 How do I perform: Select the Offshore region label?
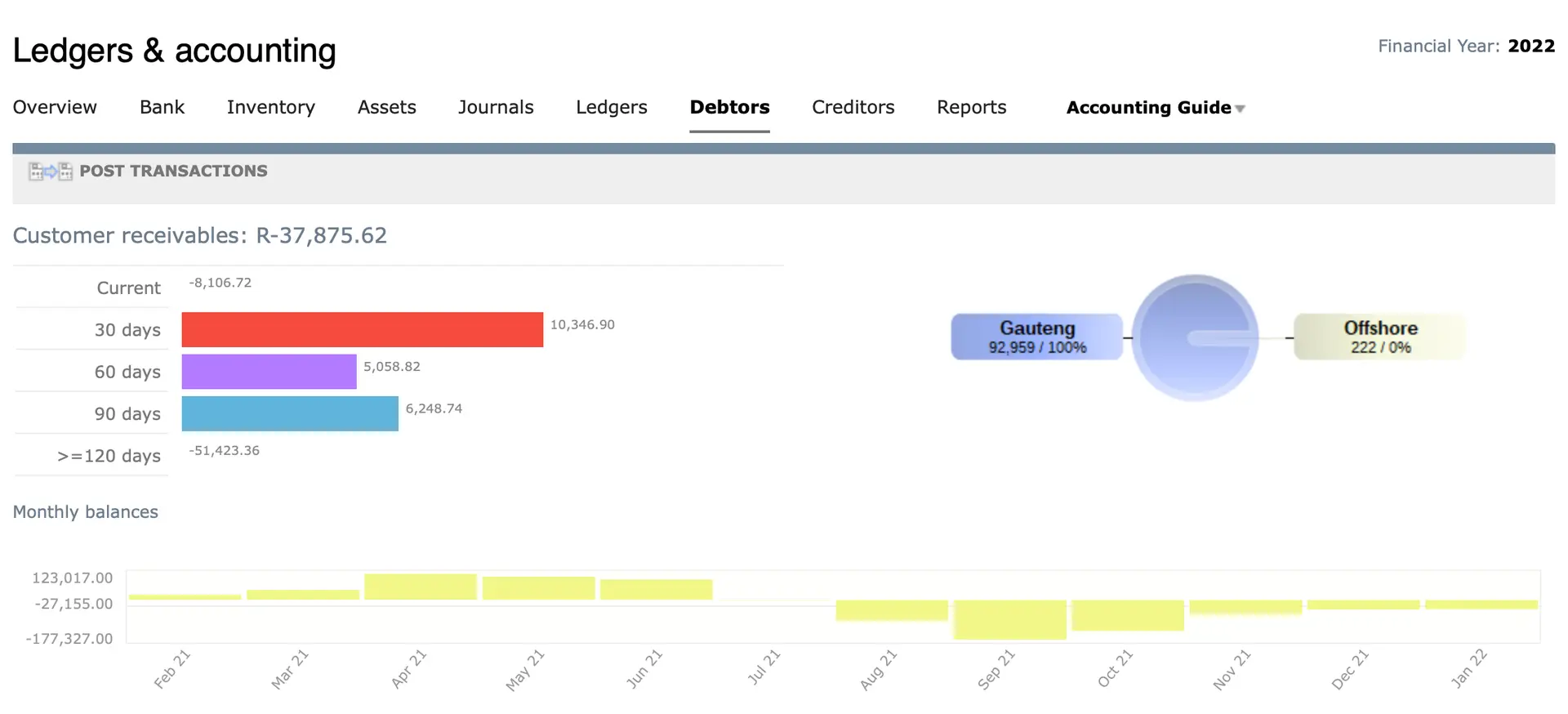pos(1380,337)
